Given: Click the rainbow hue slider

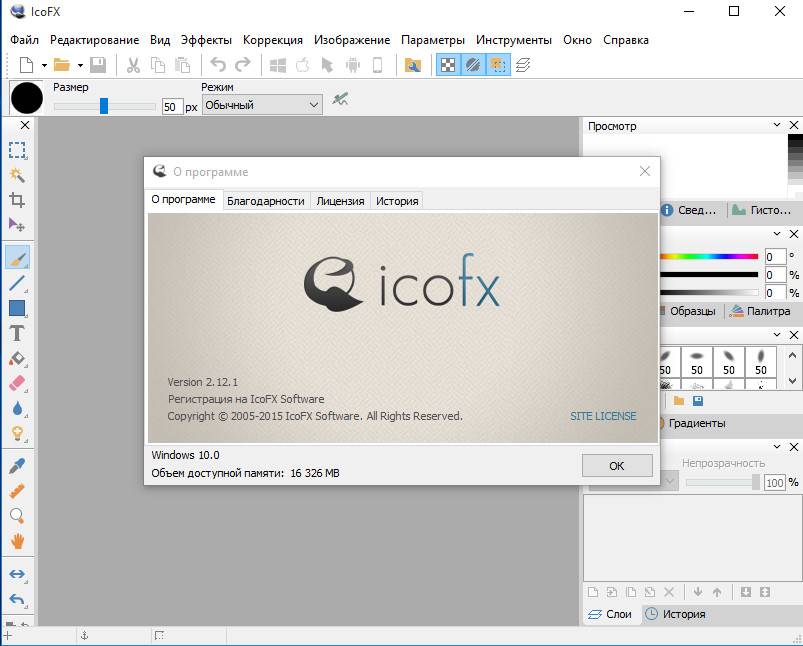Looking at the screenshot, I should click(x=709, y=257).
